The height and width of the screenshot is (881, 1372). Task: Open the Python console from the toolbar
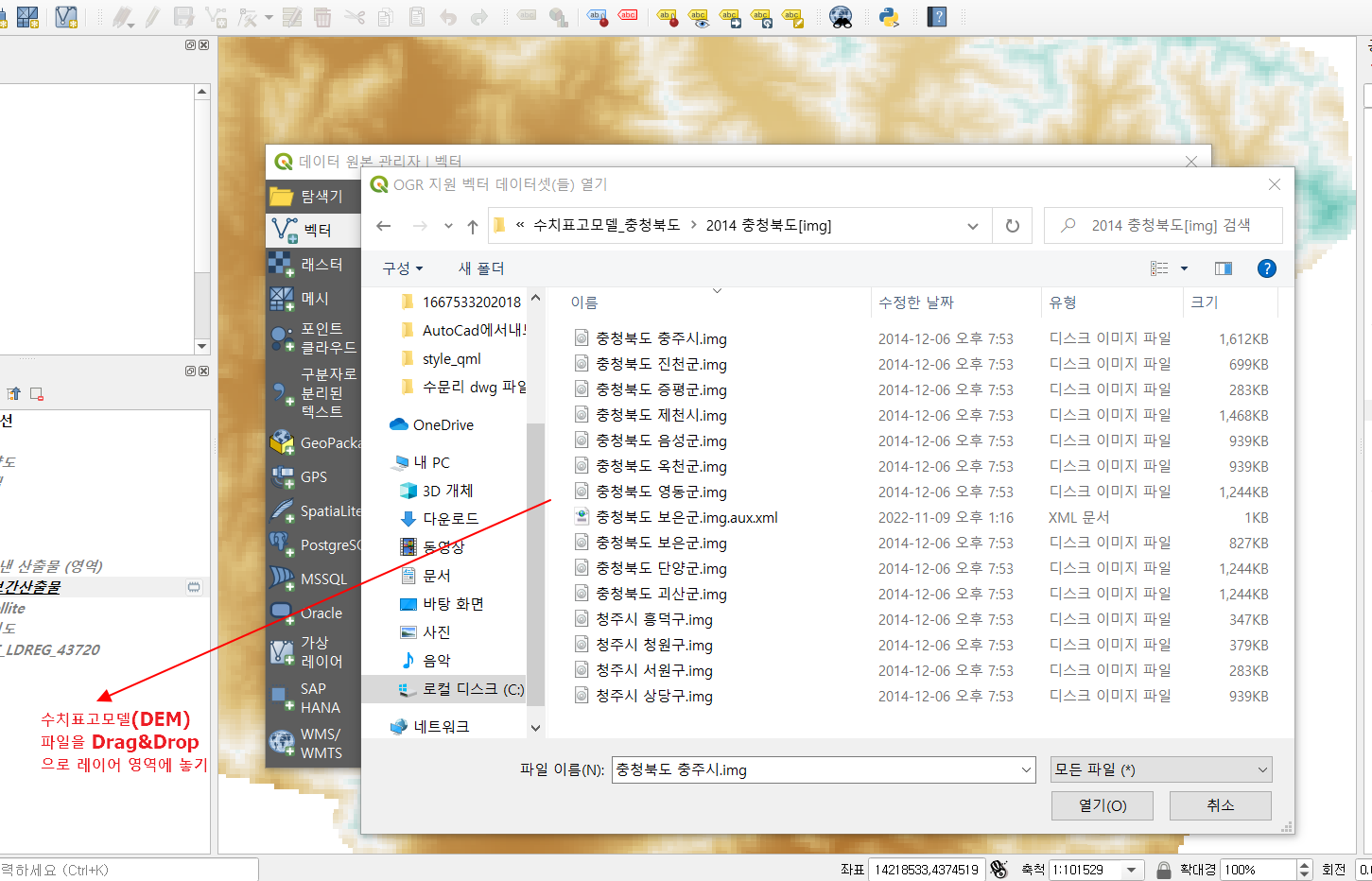889,16
